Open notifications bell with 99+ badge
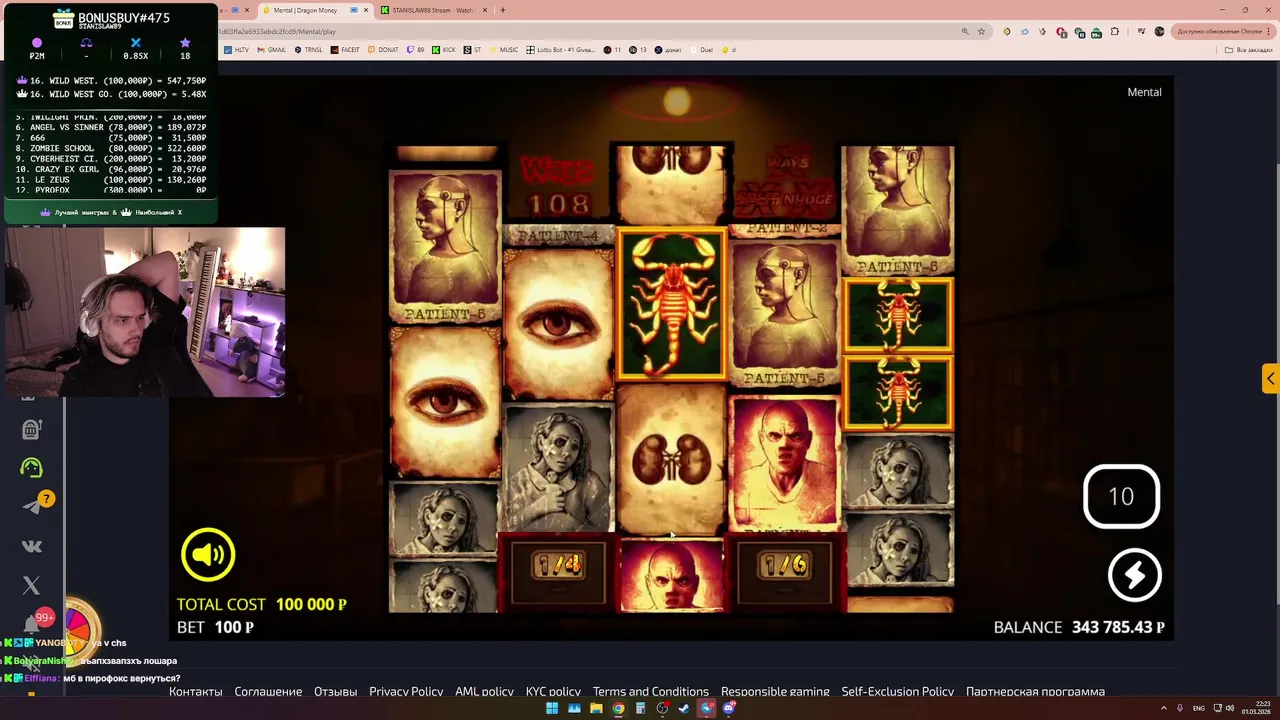Viewport: 1280px width, 720px height. point(31,625)
